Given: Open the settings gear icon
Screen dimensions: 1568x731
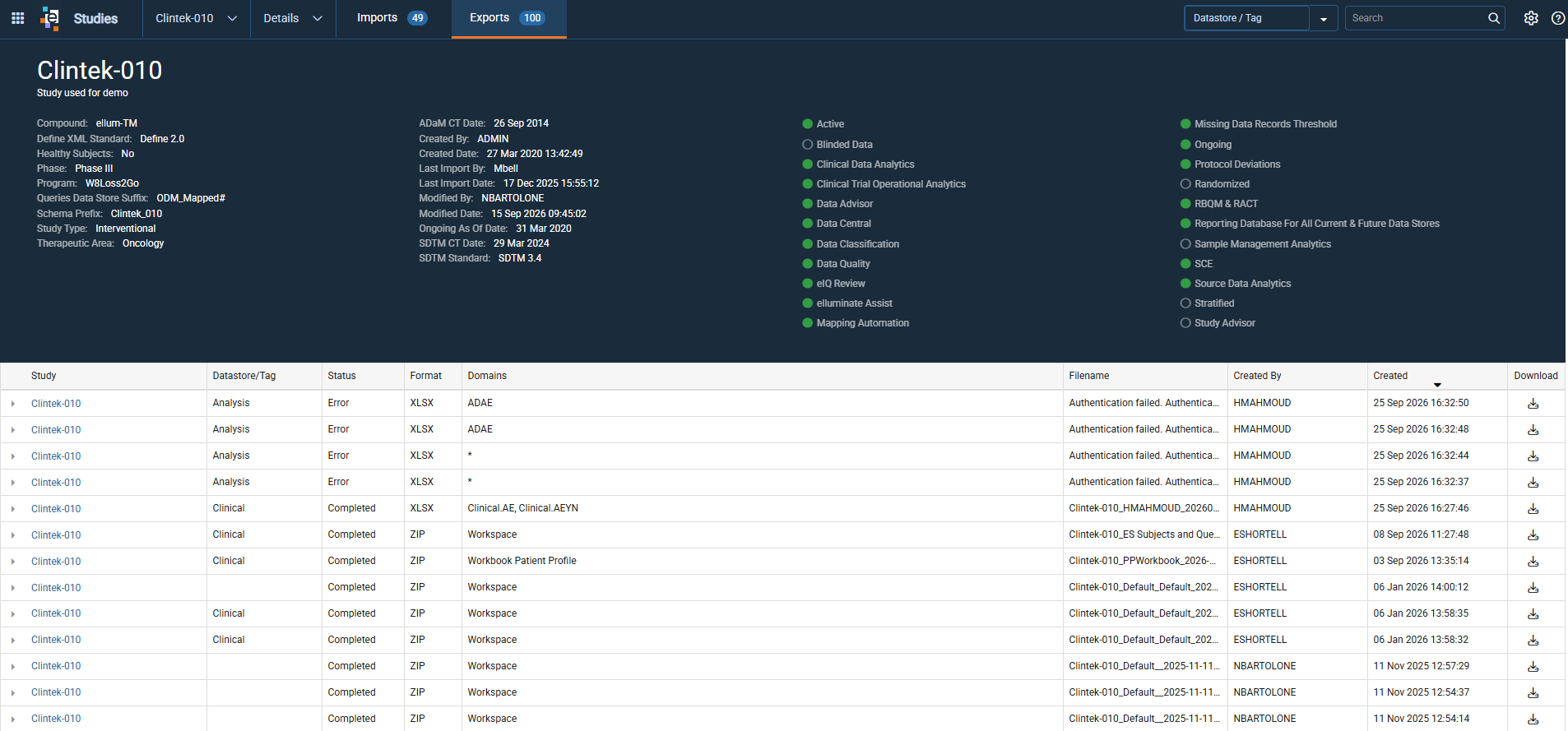Looking at the screenshot, I should coord(1531,18).
